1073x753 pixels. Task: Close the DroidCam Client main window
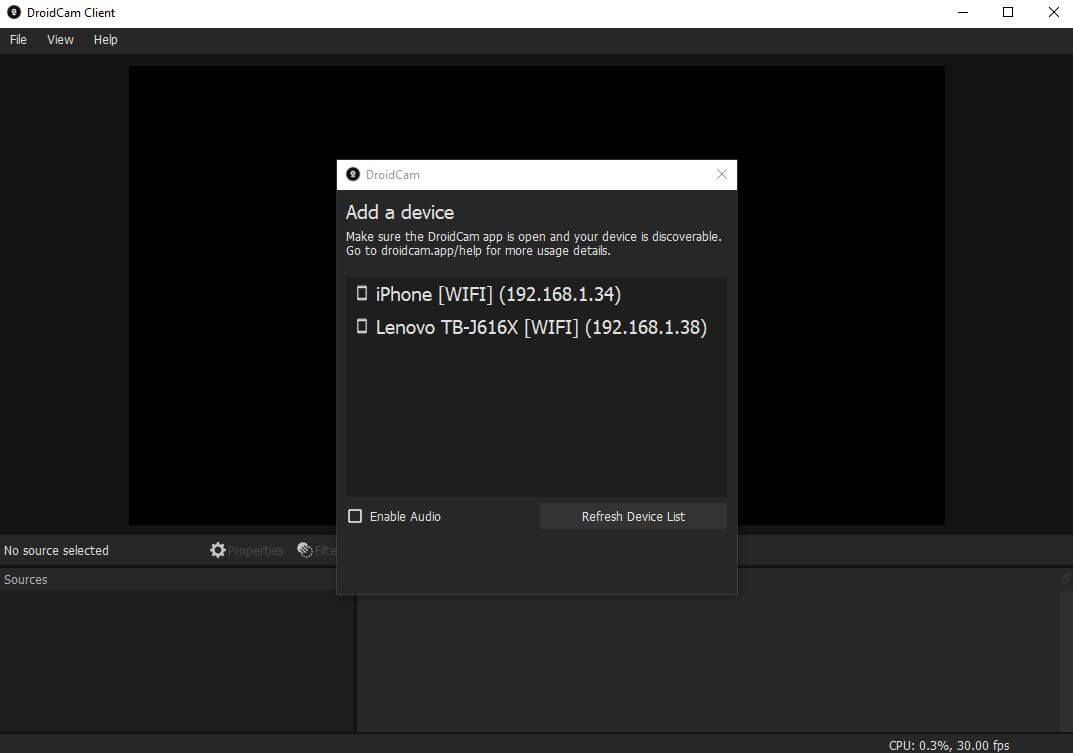1053,13
